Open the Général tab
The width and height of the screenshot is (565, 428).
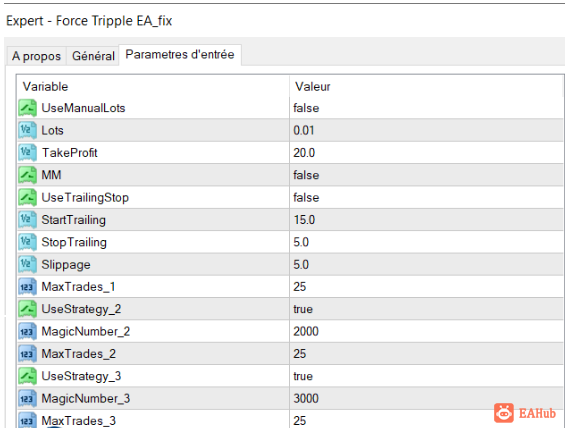click(93, 56)
